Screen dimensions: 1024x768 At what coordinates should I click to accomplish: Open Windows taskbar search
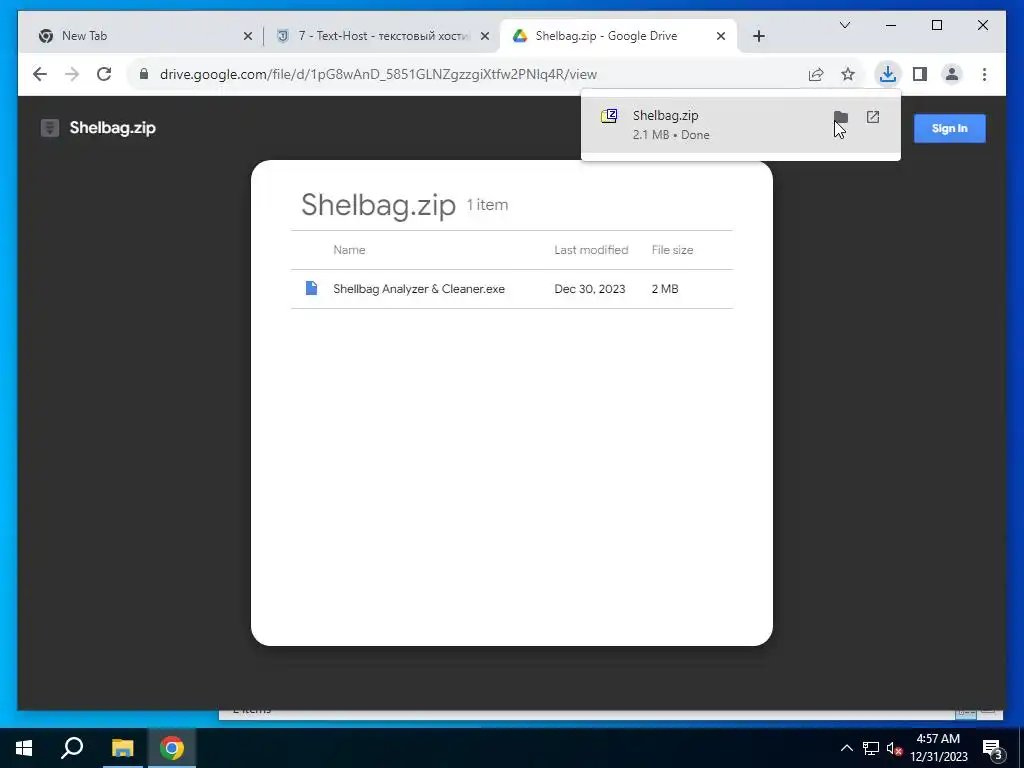72,748
